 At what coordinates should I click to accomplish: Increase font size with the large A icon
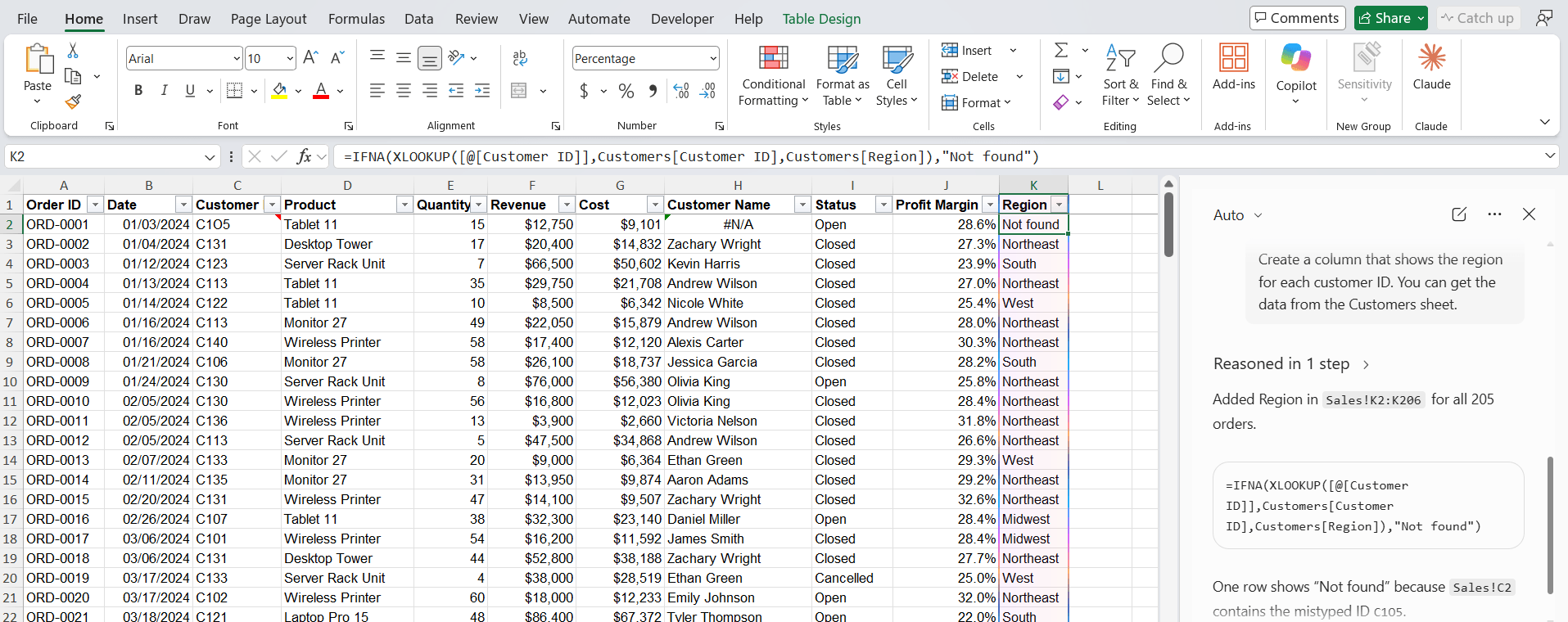coord(310,57)
